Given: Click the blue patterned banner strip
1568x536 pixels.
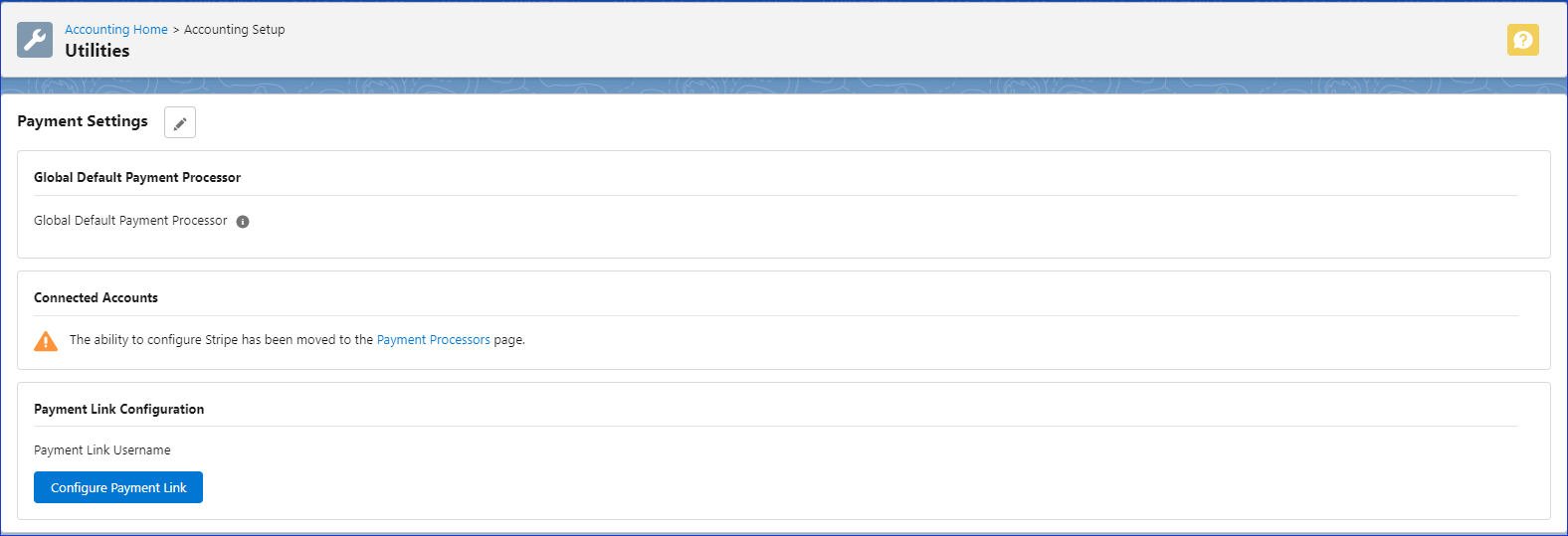Looking at the screenshot, I should point(784,86).
